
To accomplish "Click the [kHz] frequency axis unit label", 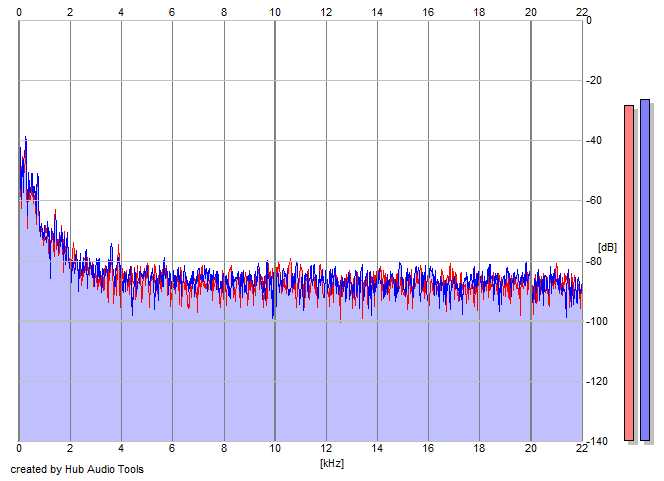I will pos(332,463).
